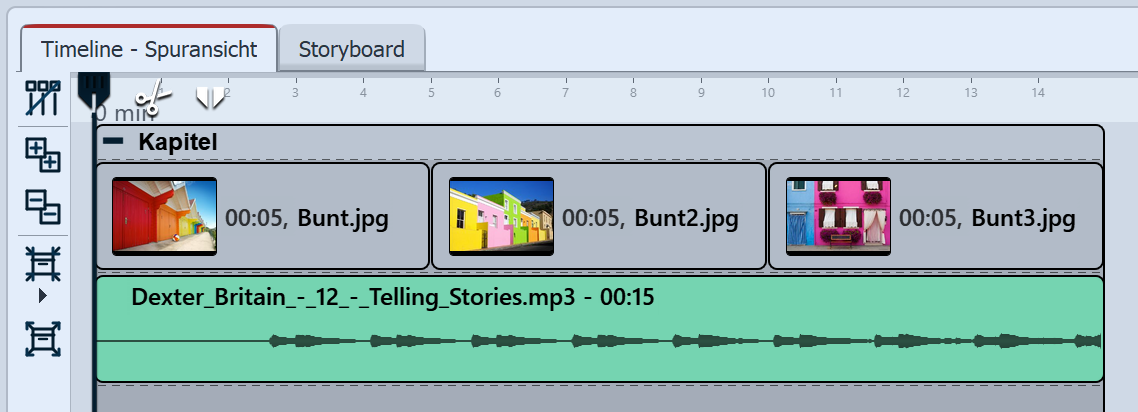The width and height of the screenshot is (1138, 412).
Task: Click the expand-all tracks plus icon
Action: coord(43,154)
